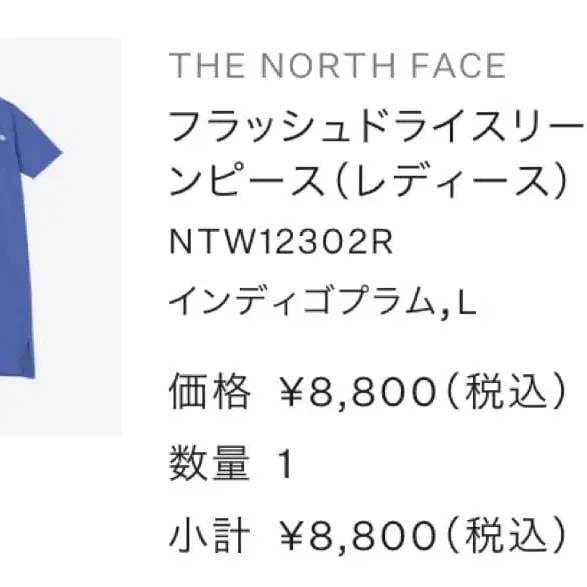The image size is (587, 587).
Task: Open the フラッシュドライスリー product title link
Action: (x=377, y=126)
